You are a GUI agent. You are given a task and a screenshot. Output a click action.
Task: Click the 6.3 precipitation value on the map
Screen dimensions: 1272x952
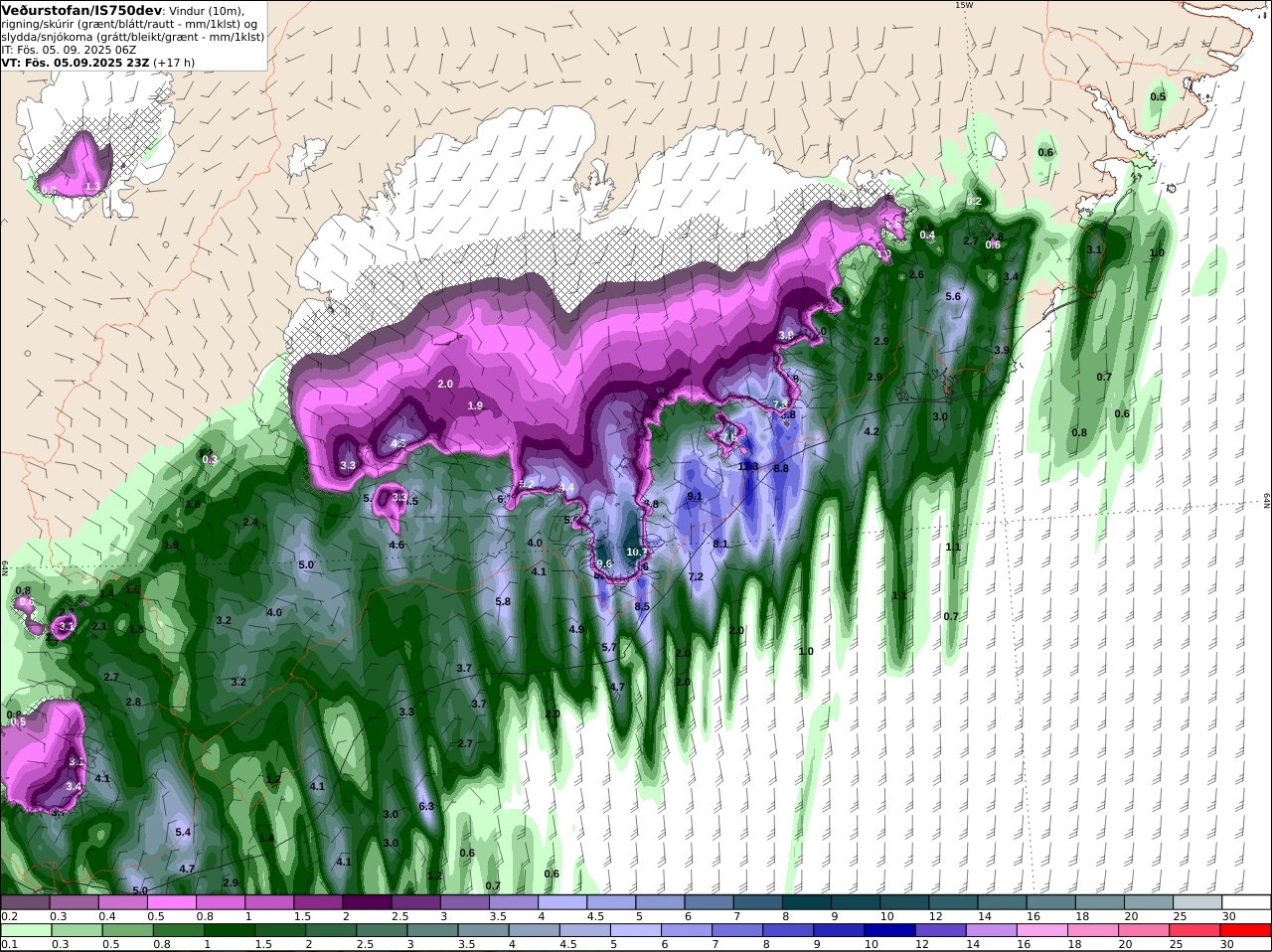pos(427,806)
